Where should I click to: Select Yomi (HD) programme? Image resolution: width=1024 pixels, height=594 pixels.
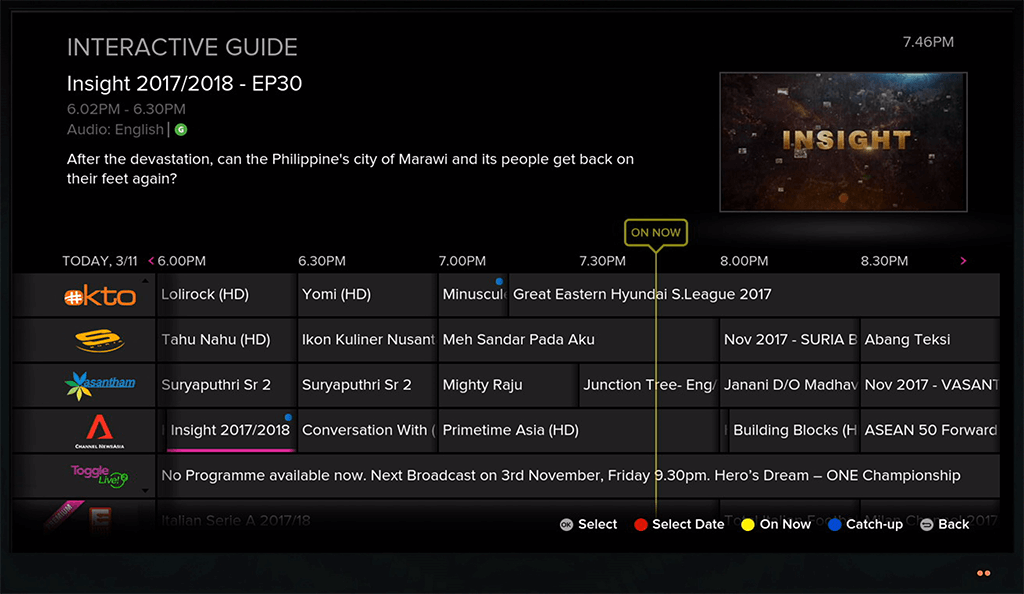(x=367, y=294)
